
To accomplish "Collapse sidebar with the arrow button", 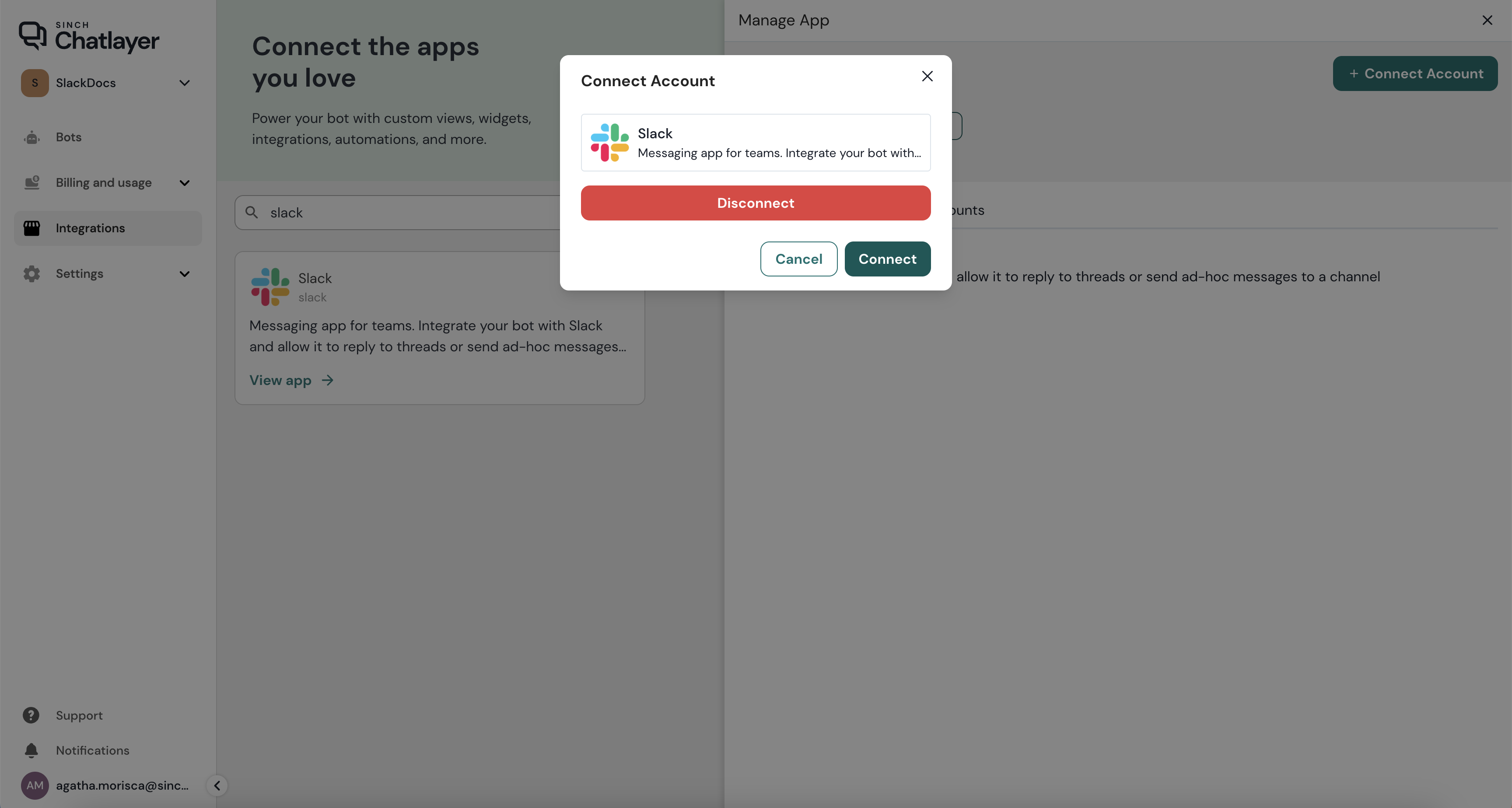I will tap(217, 785).
